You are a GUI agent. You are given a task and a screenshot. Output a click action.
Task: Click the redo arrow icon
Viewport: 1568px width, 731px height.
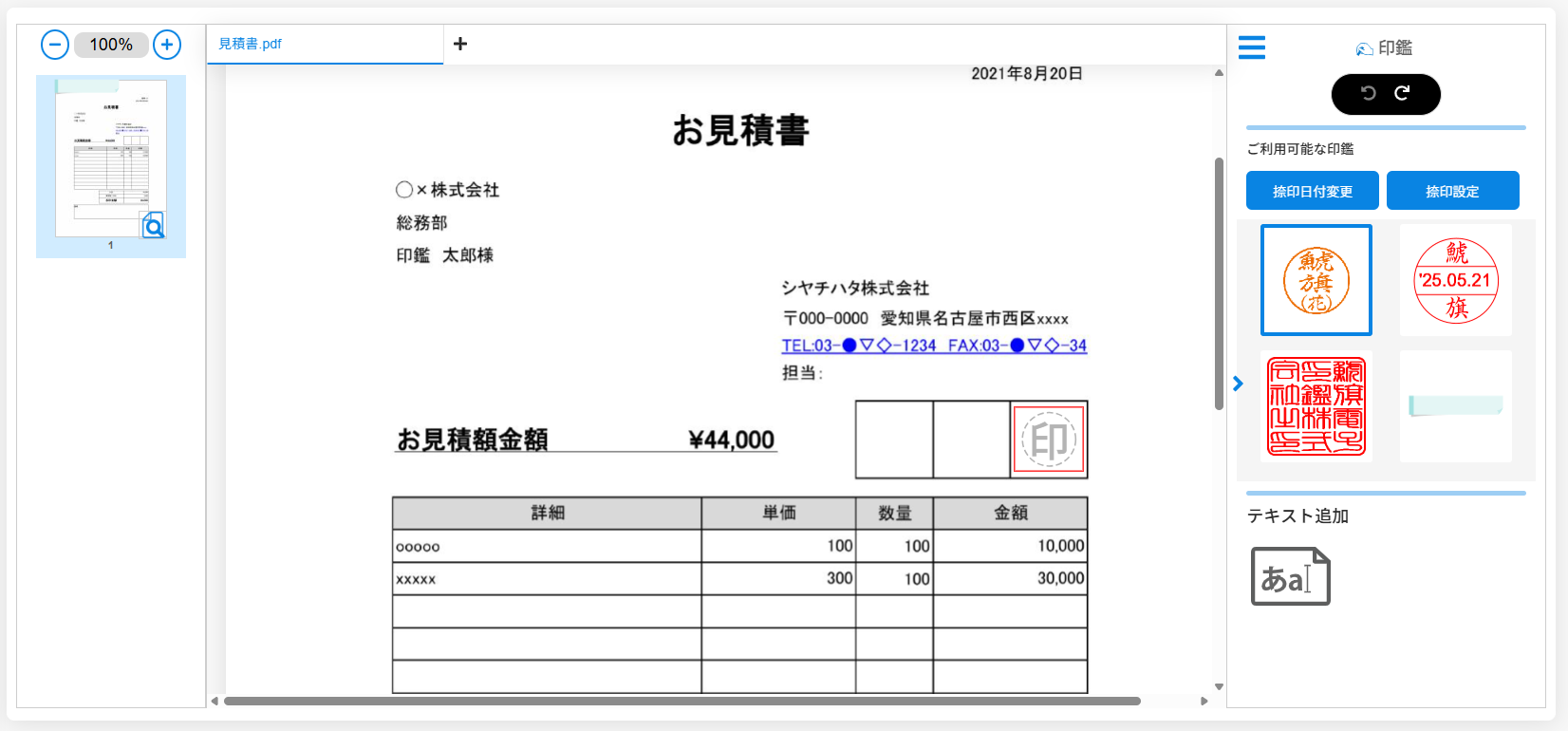point(1402,93)
